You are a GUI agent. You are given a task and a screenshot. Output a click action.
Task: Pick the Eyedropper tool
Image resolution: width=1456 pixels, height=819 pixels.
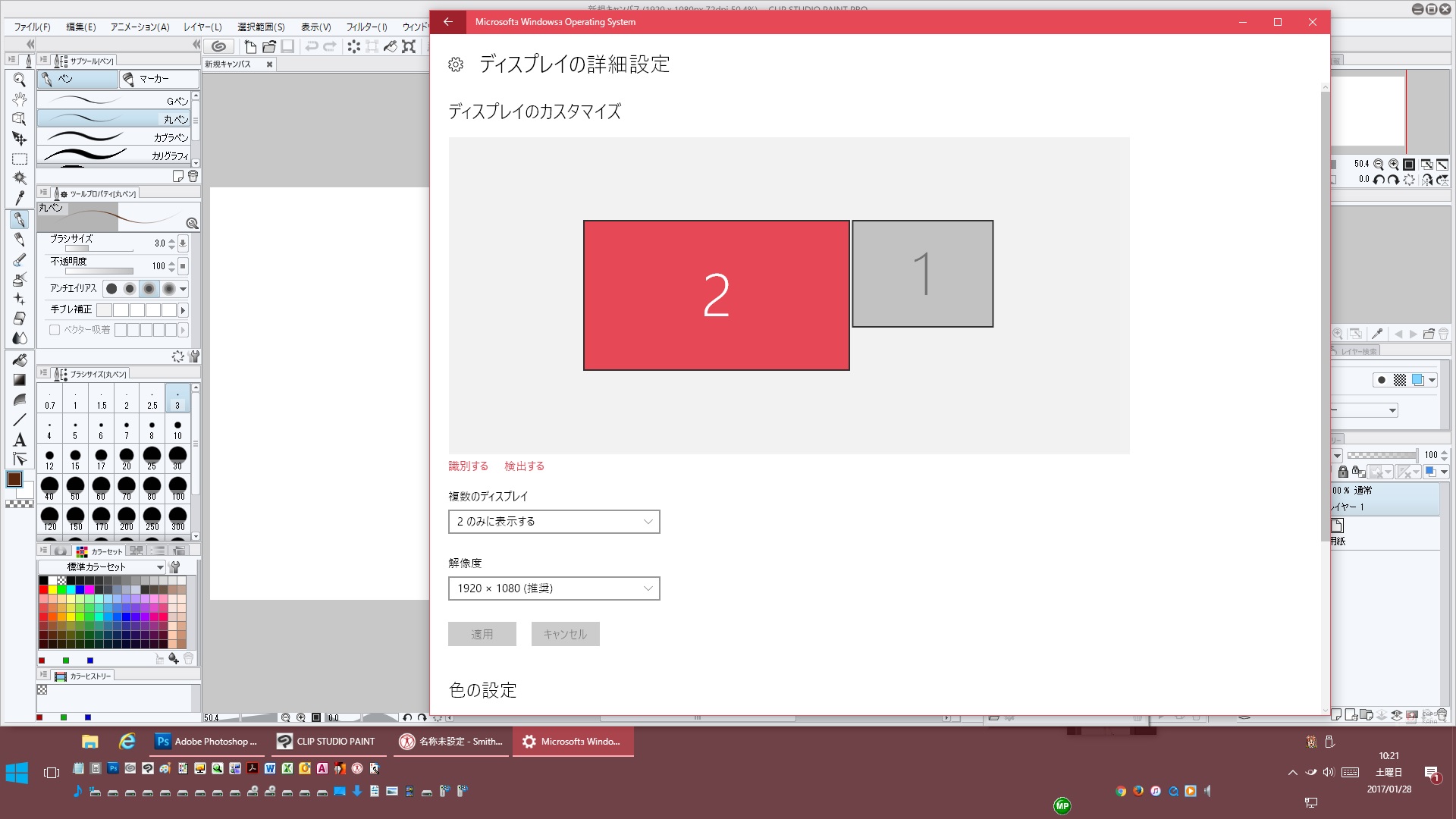[20, 199]
